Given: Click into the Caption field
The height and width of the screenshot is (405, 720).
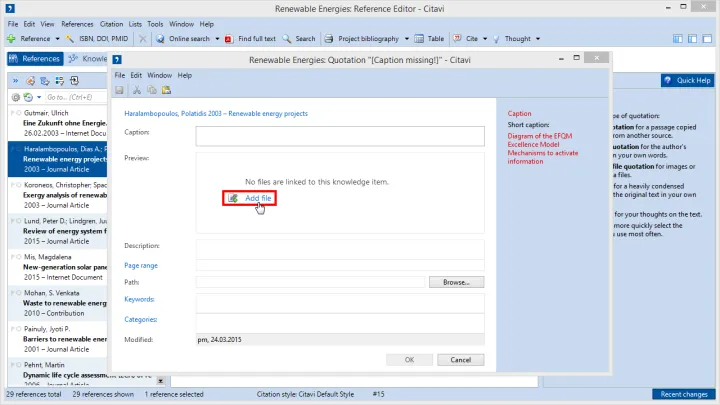Looking at the screenshot, I should coord(340,136).
